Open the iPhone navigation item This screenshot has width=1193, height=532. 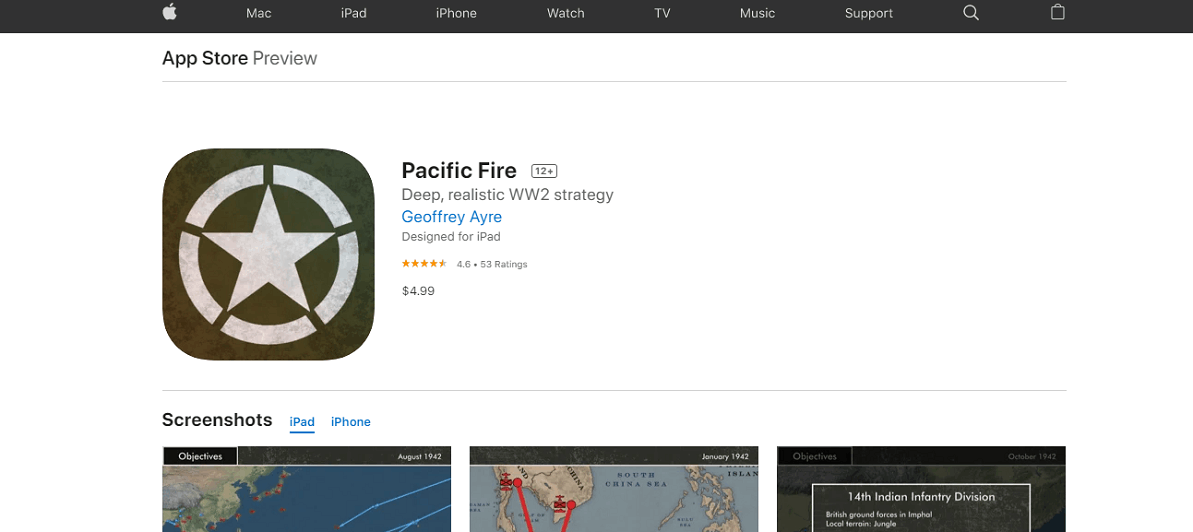click(x=457, y=13)
